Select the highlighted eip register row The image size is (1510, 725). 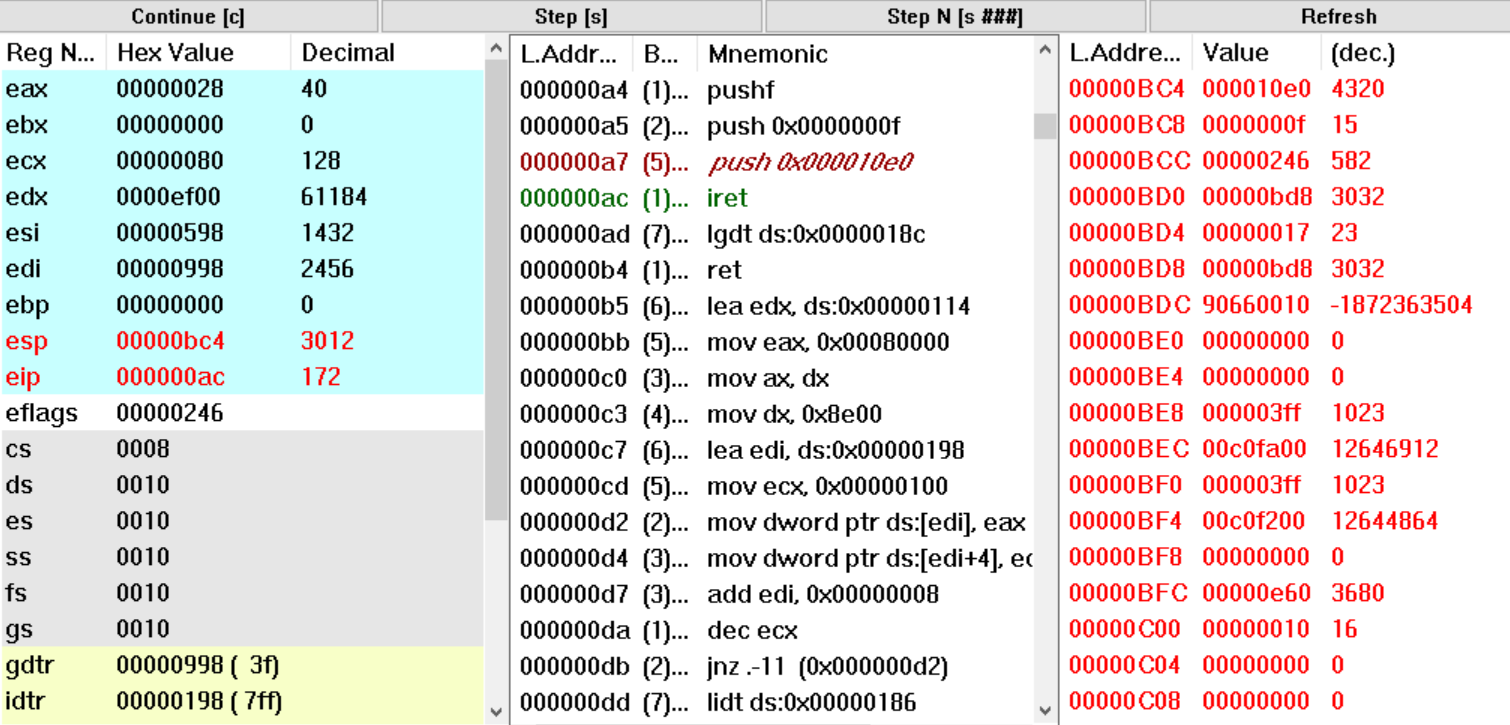242,377
